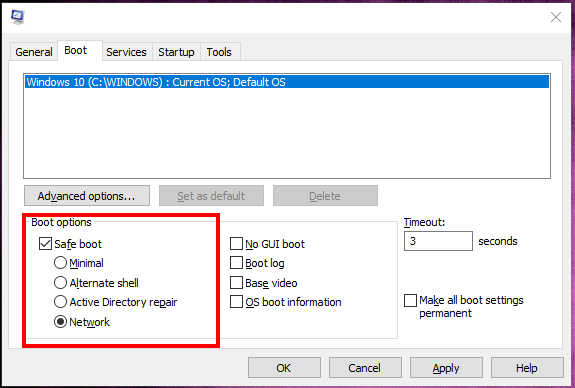
Task: Enable OS boot information checkbox
Action: 236,302
